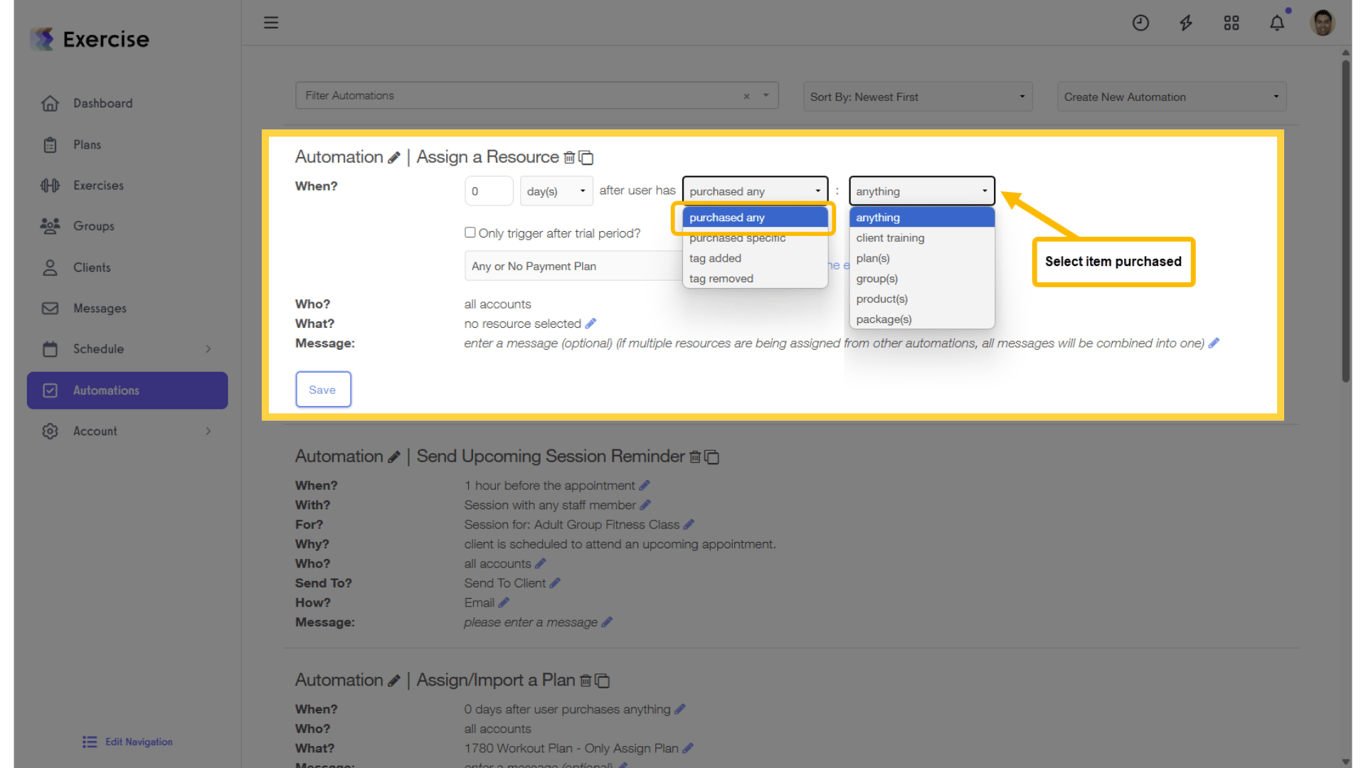1366x768 pixels.
Task: Save the Assign a Resource automation
Action: (323, 389)
